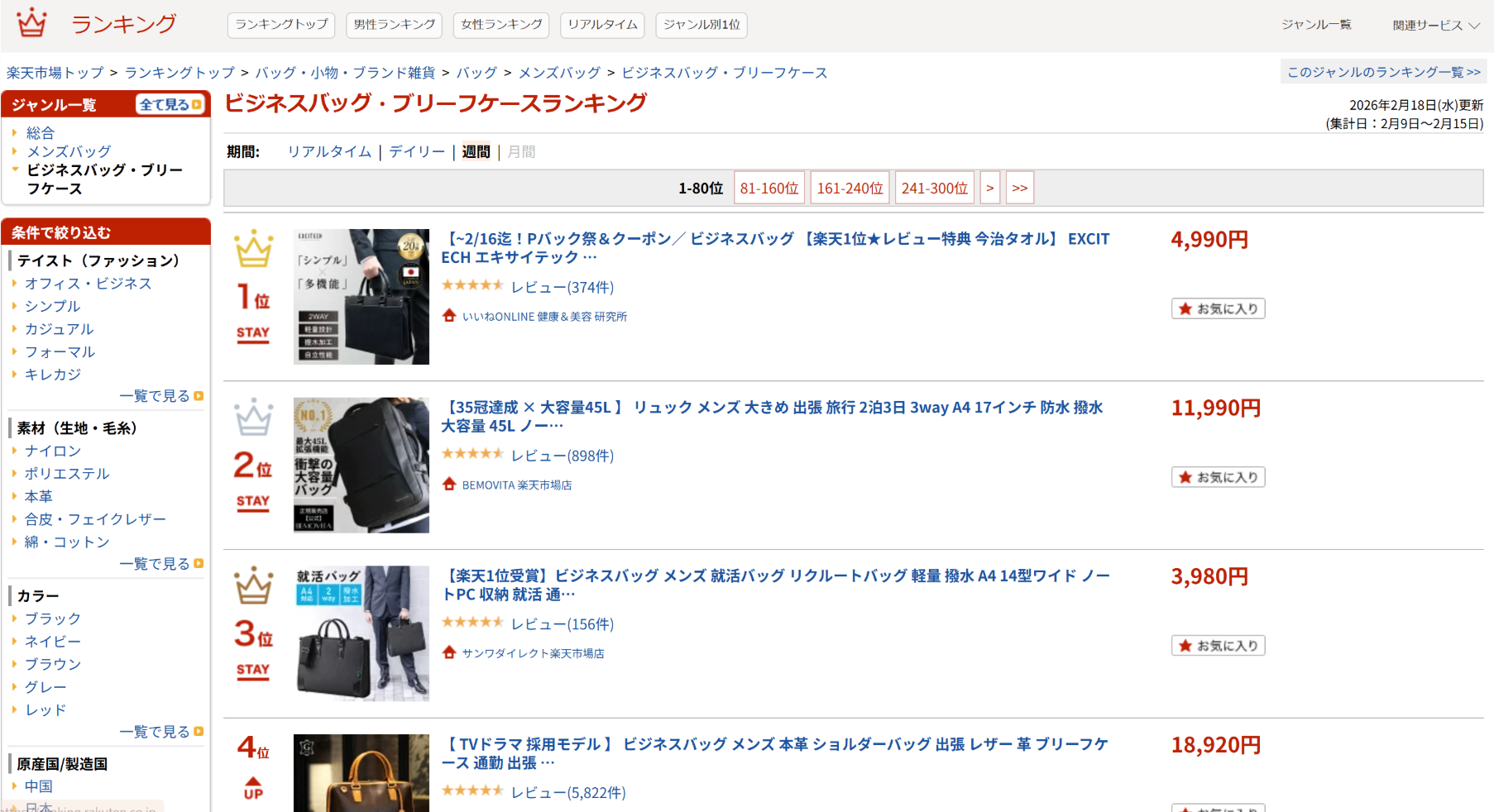Go to next page with single arrow
Screen dimensions: 1494x812
point(990,189)
